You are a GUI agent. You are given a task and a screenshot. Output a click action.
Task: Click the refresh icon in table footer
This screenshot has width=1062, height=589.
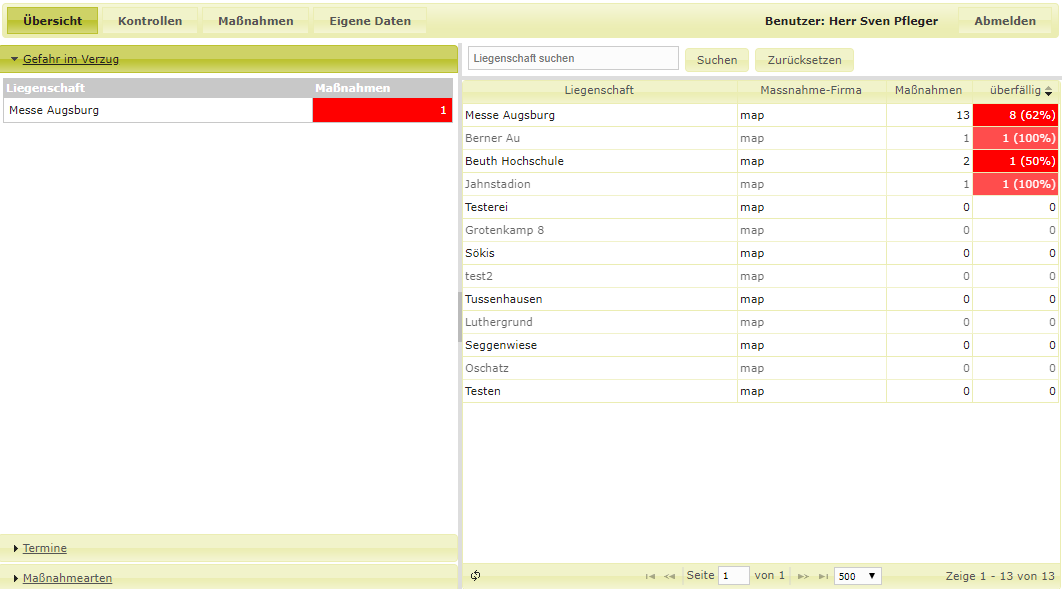point(475,576)
